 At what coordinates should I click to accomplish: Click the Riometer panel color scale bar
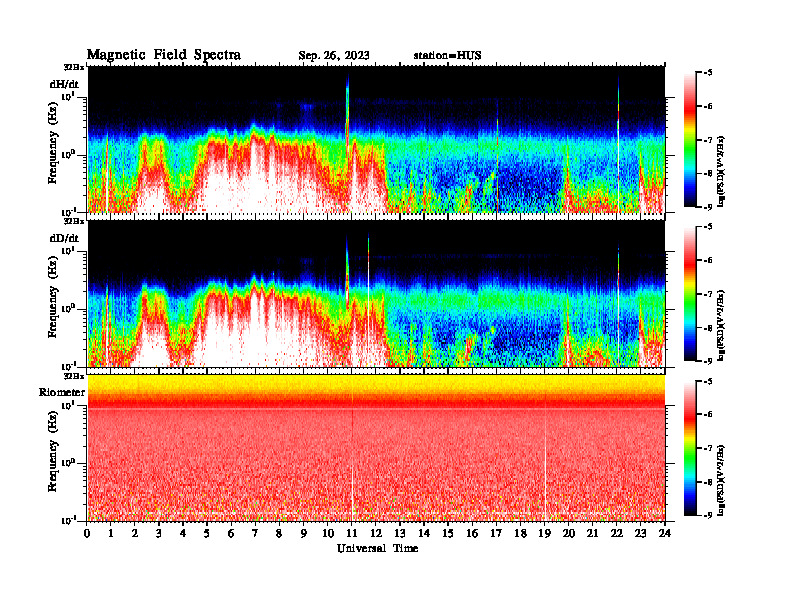pyautogui.click(x=690, y=448)
